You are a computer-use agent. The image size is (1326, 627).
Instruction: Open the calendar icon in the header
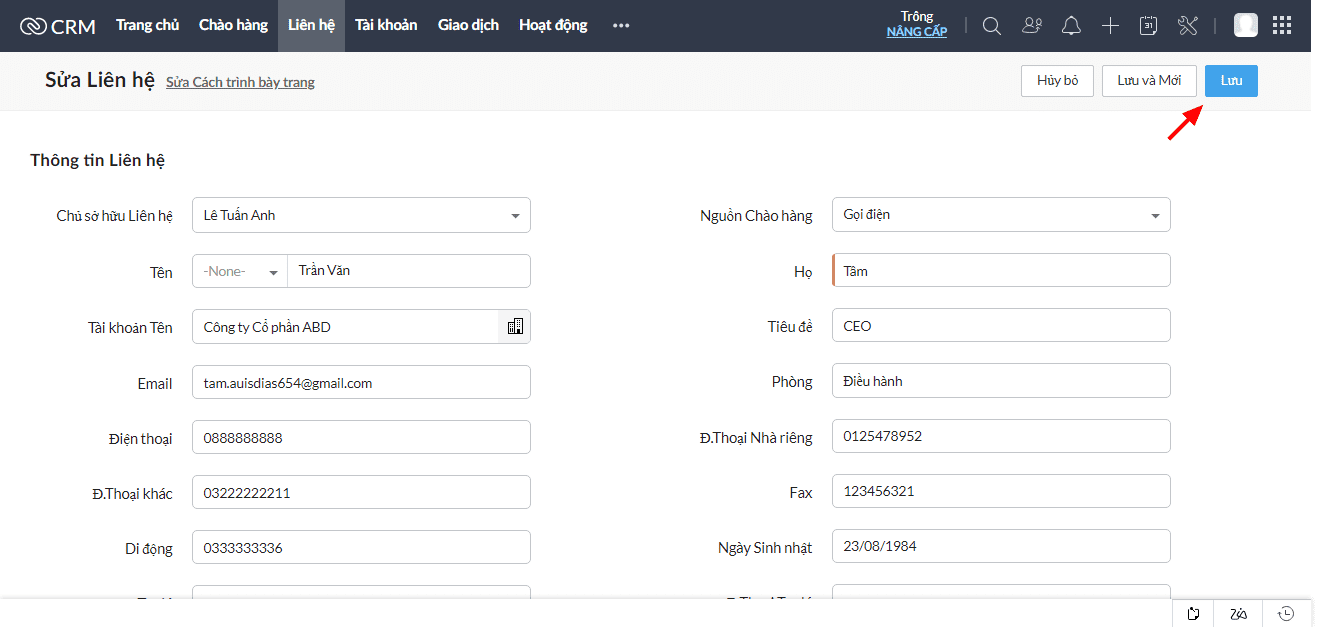[x=1149, y=26]
